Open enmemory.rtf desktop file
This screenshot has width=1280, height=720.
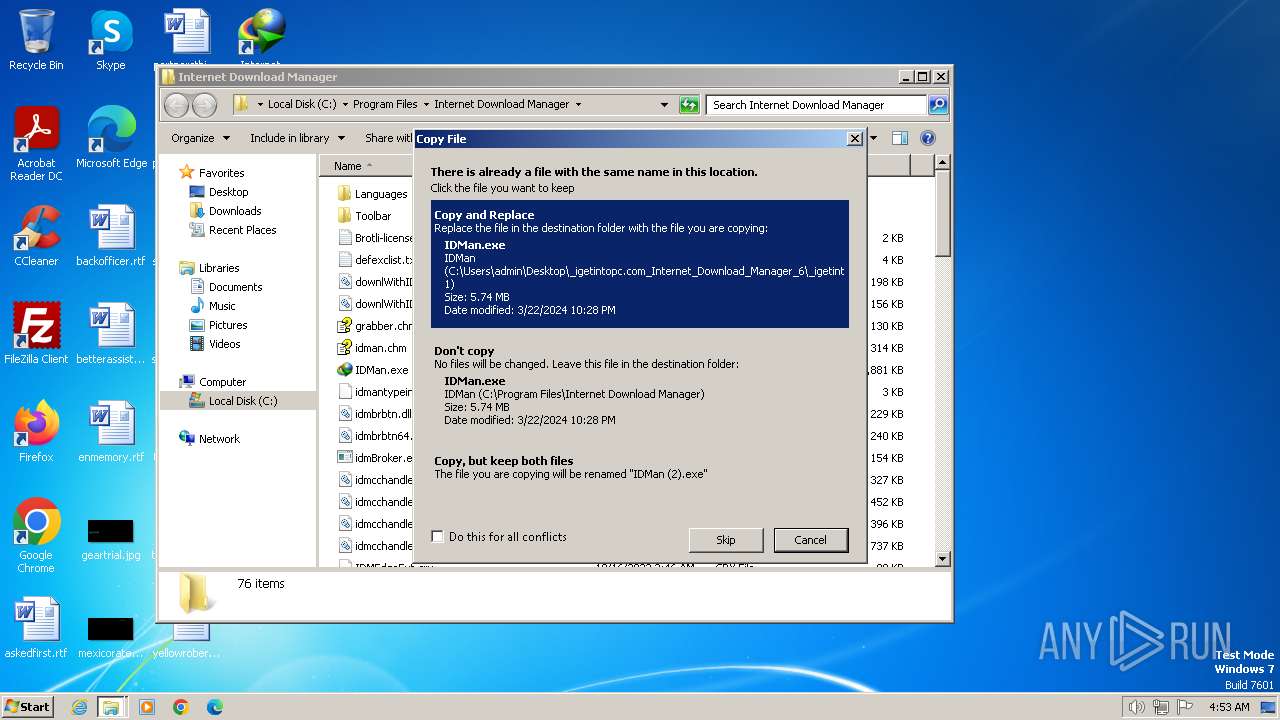[x=110, y=432]
